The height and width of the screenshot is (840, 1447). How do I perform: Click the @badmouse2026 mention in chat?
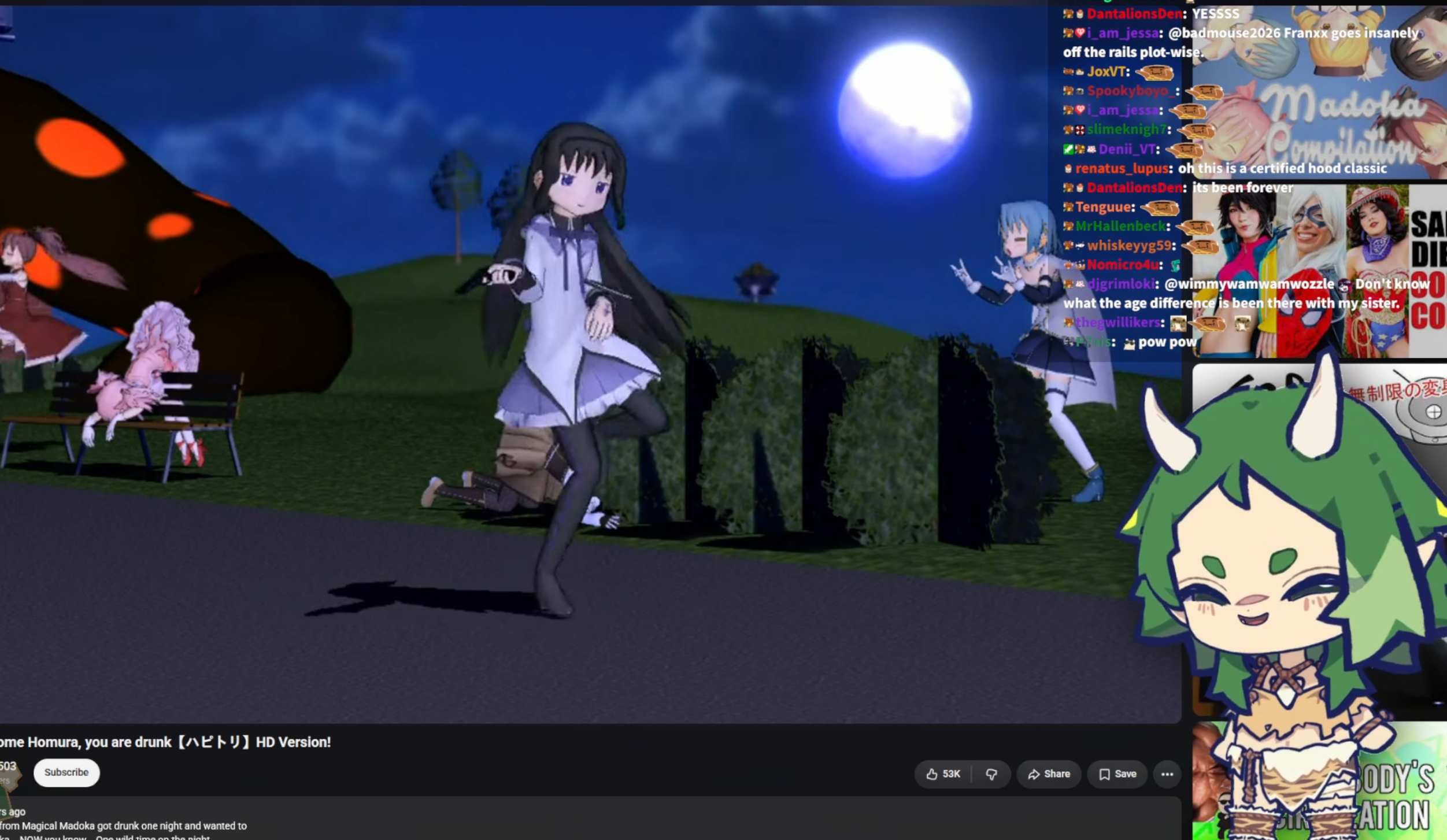(1224, 33)
